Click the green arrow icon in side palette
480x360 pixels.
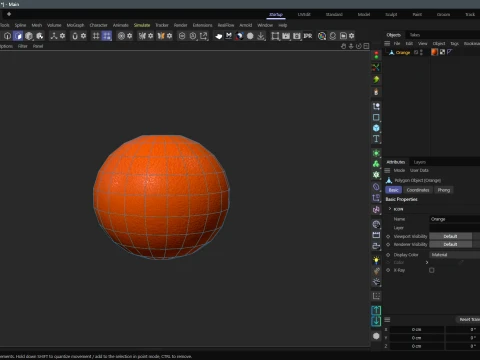click(x=376, y=79)
